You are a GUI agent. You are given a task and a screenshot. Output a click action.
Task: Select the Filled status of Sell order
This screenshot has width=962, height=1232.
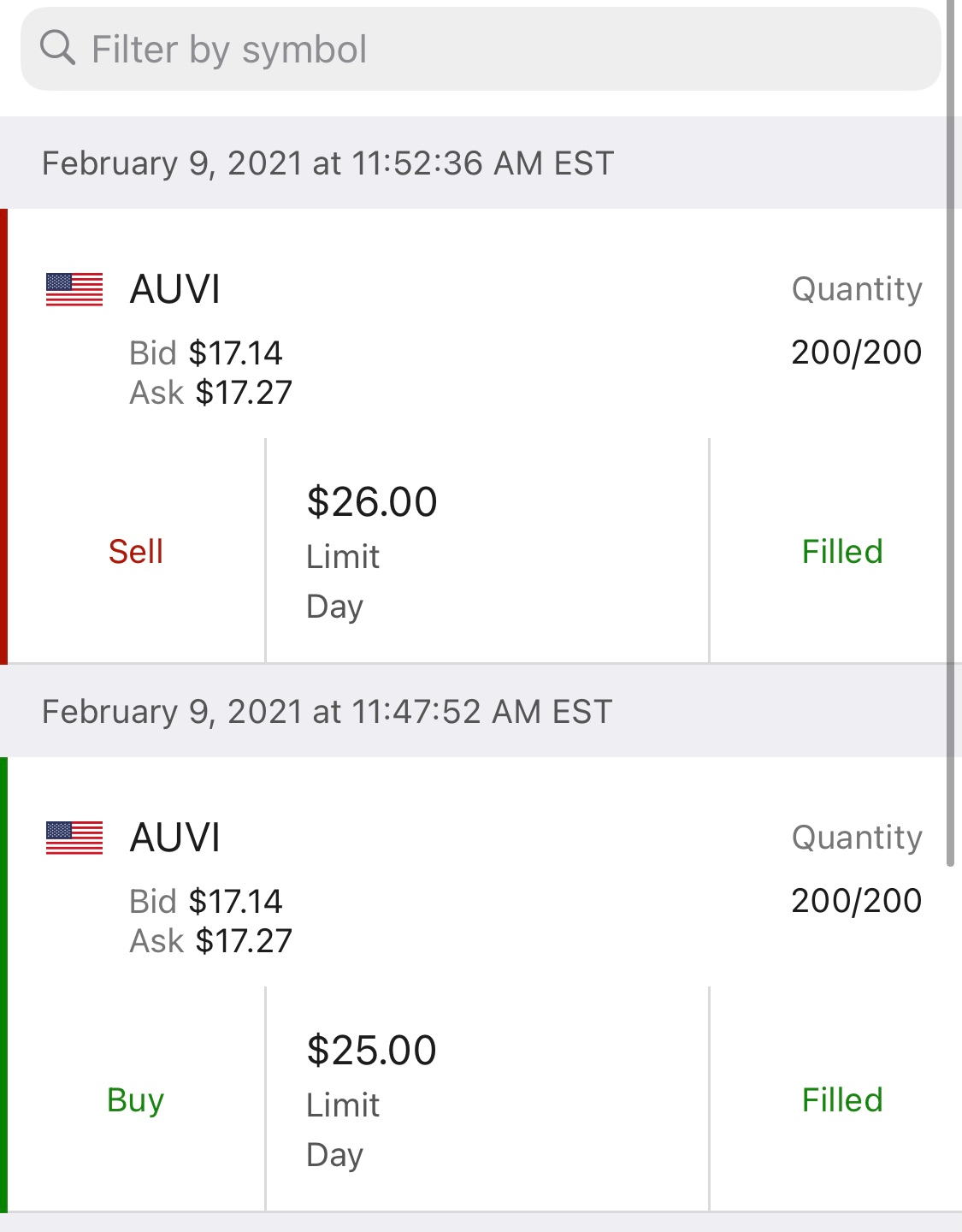[841, 552]
